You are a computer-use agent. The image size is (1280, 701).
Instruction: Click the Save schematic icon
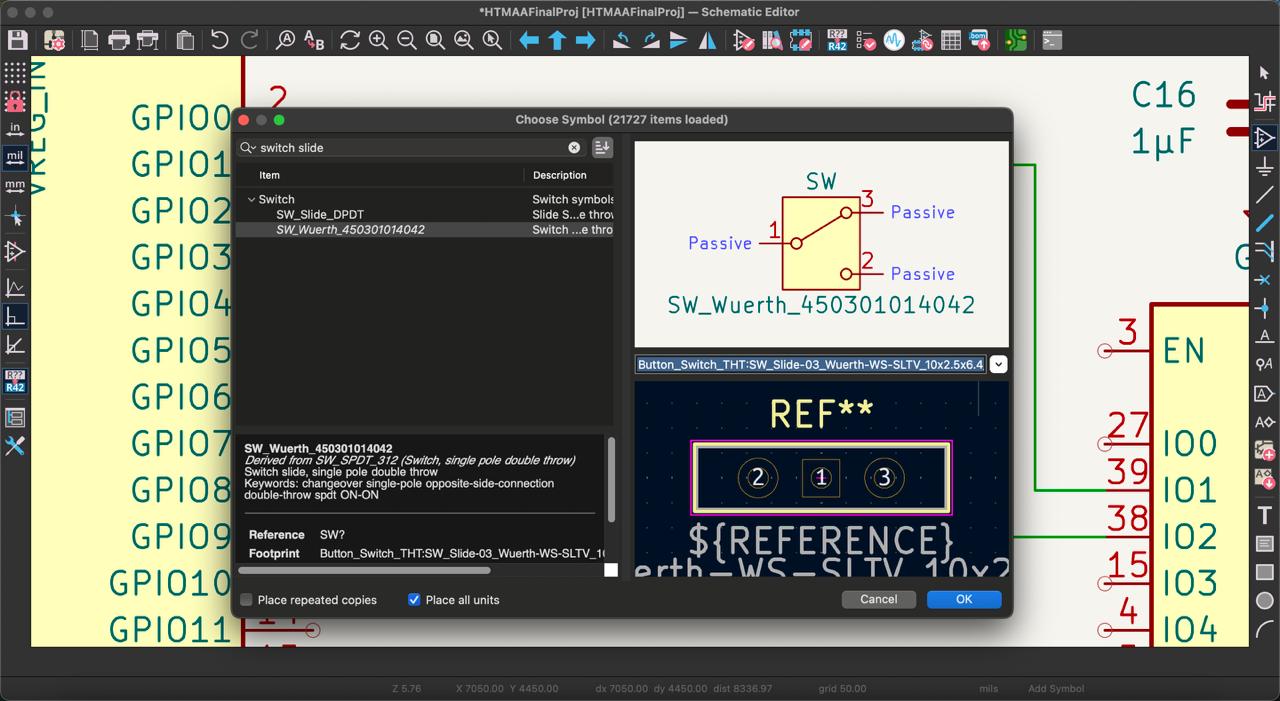click(x=18, y=40)
